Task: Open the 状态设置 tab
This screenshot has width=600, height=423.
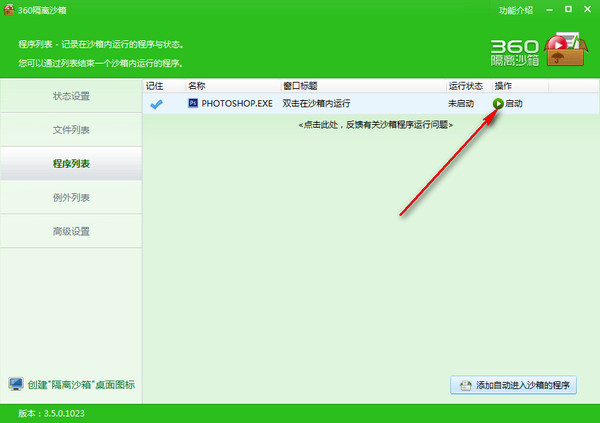Action: coord(71,96)
